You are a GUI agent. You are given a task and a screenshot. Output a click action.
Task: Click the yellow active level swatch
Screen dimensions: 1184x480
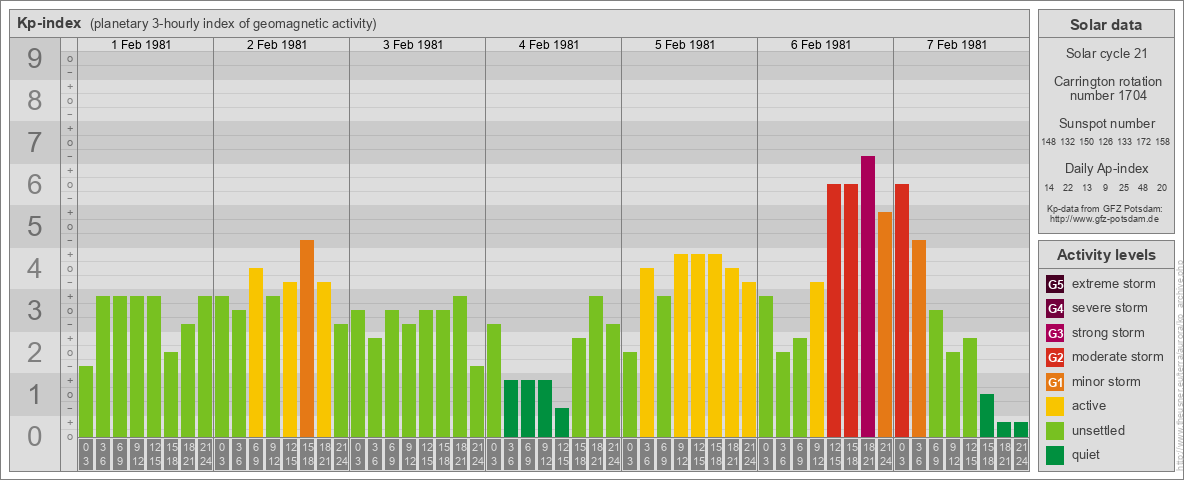(1055, 406)
